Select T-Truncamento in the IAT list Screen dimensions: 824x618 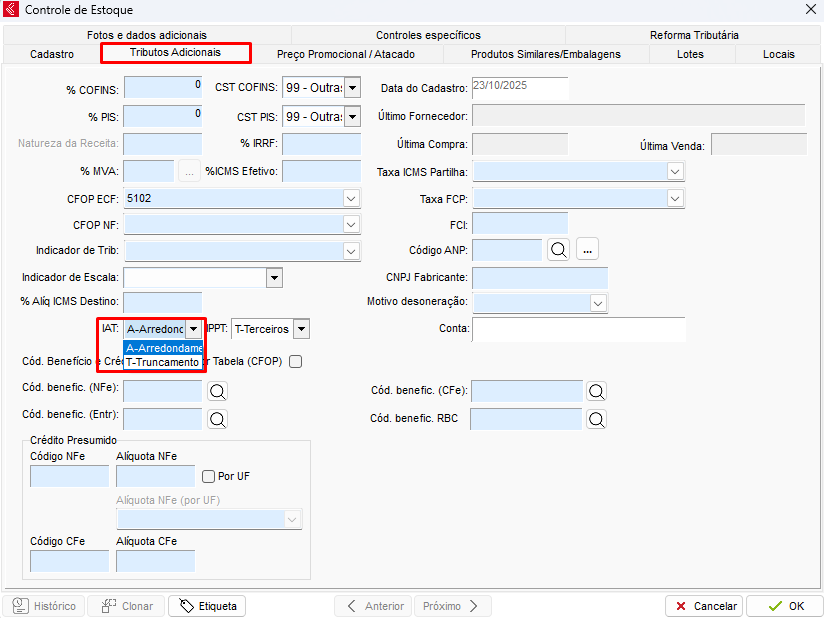coord(163,362)
